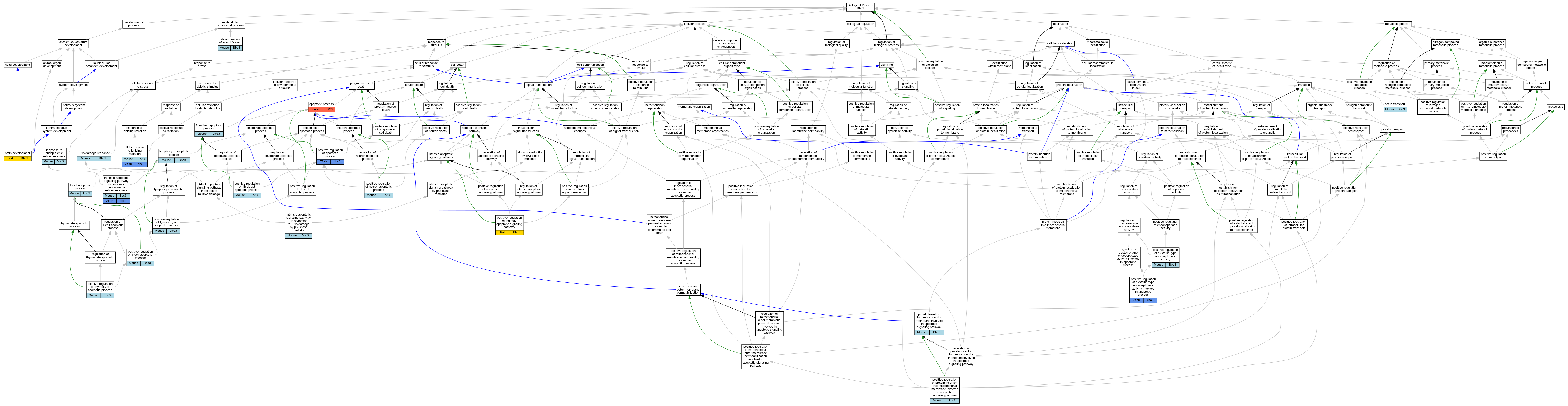The width and height of the screenshot is (1568, 406).
Task: Click the 'head development' node
Action: coord(17,65)
